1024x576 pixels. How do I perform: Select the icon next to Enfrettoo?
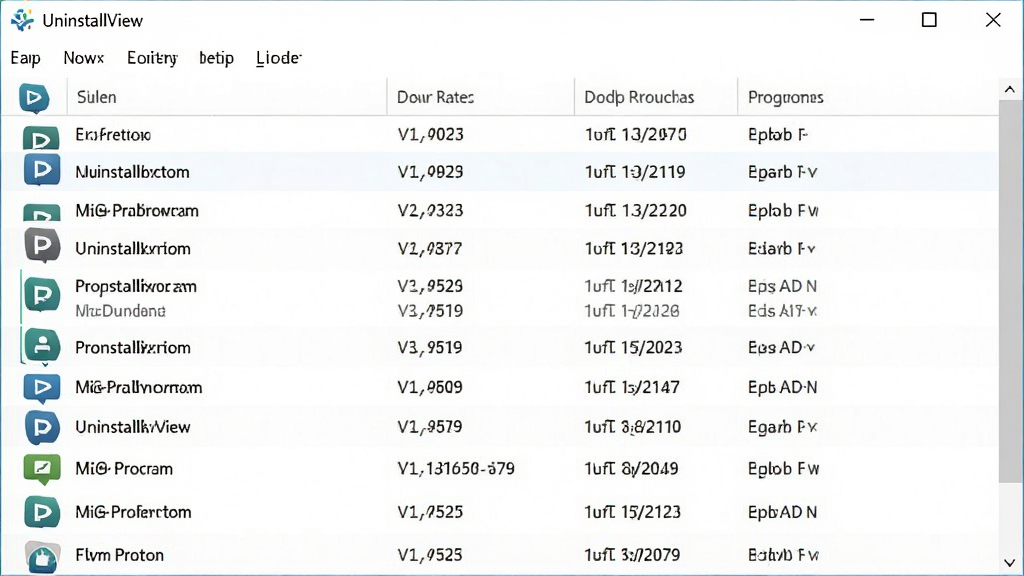tap(41, 138)
